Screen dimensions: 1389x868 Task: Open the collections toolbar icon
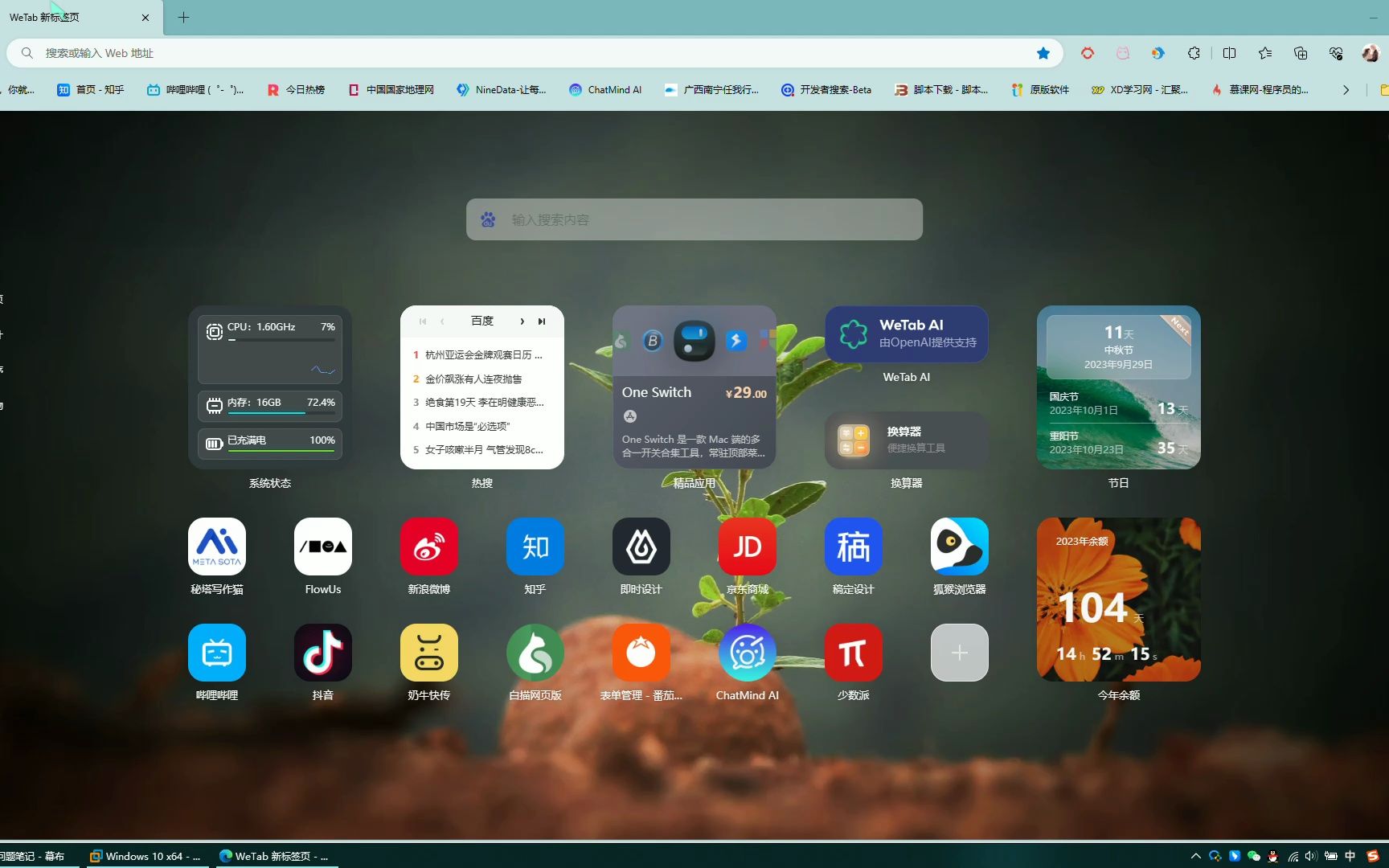1301,53
